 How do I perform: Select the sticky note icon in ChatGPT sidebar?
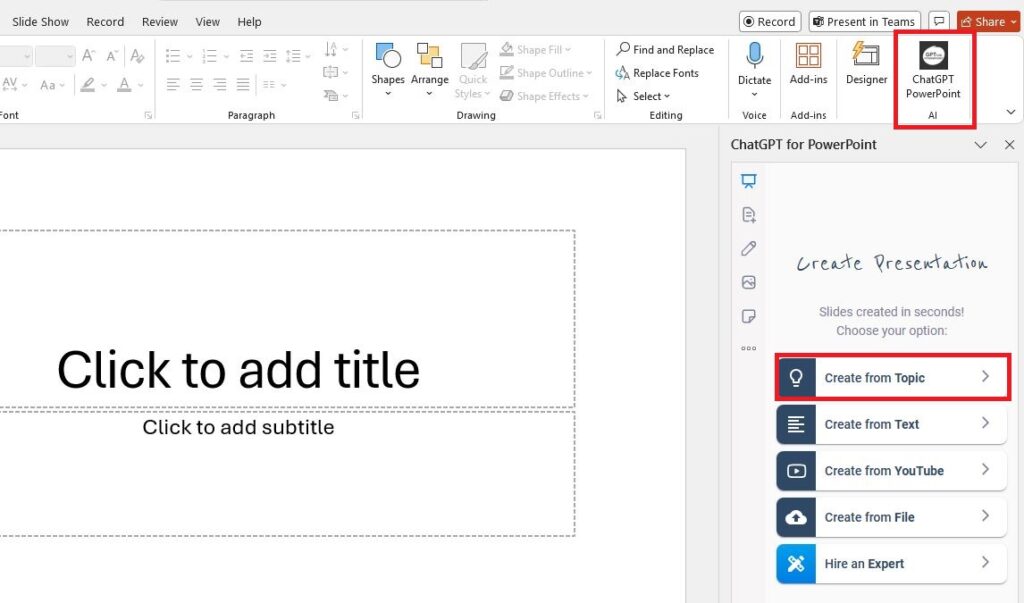[x=748, y=316]
